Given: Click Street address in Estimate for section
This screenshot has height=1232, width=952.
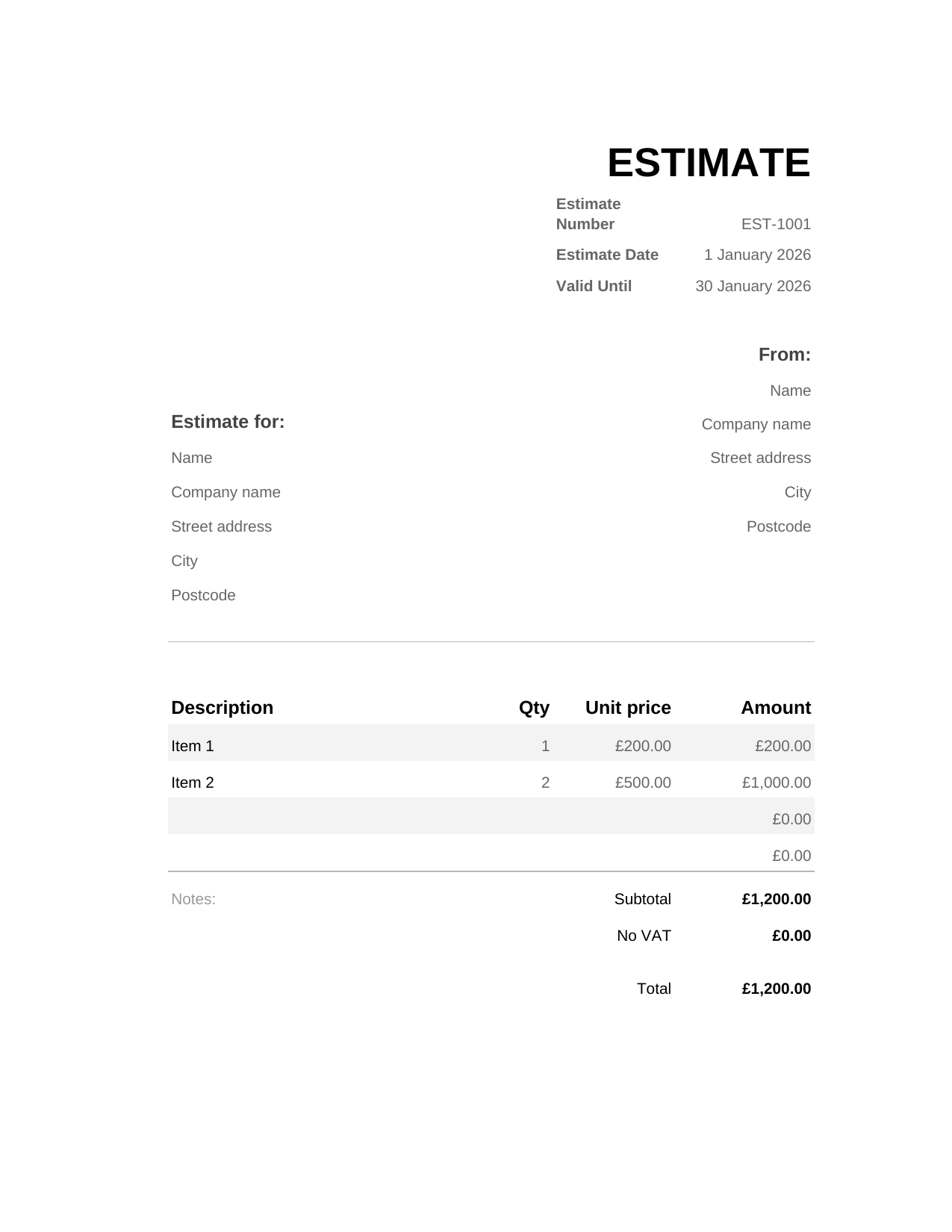Looking at the screenshot, I should pos(221,526).
